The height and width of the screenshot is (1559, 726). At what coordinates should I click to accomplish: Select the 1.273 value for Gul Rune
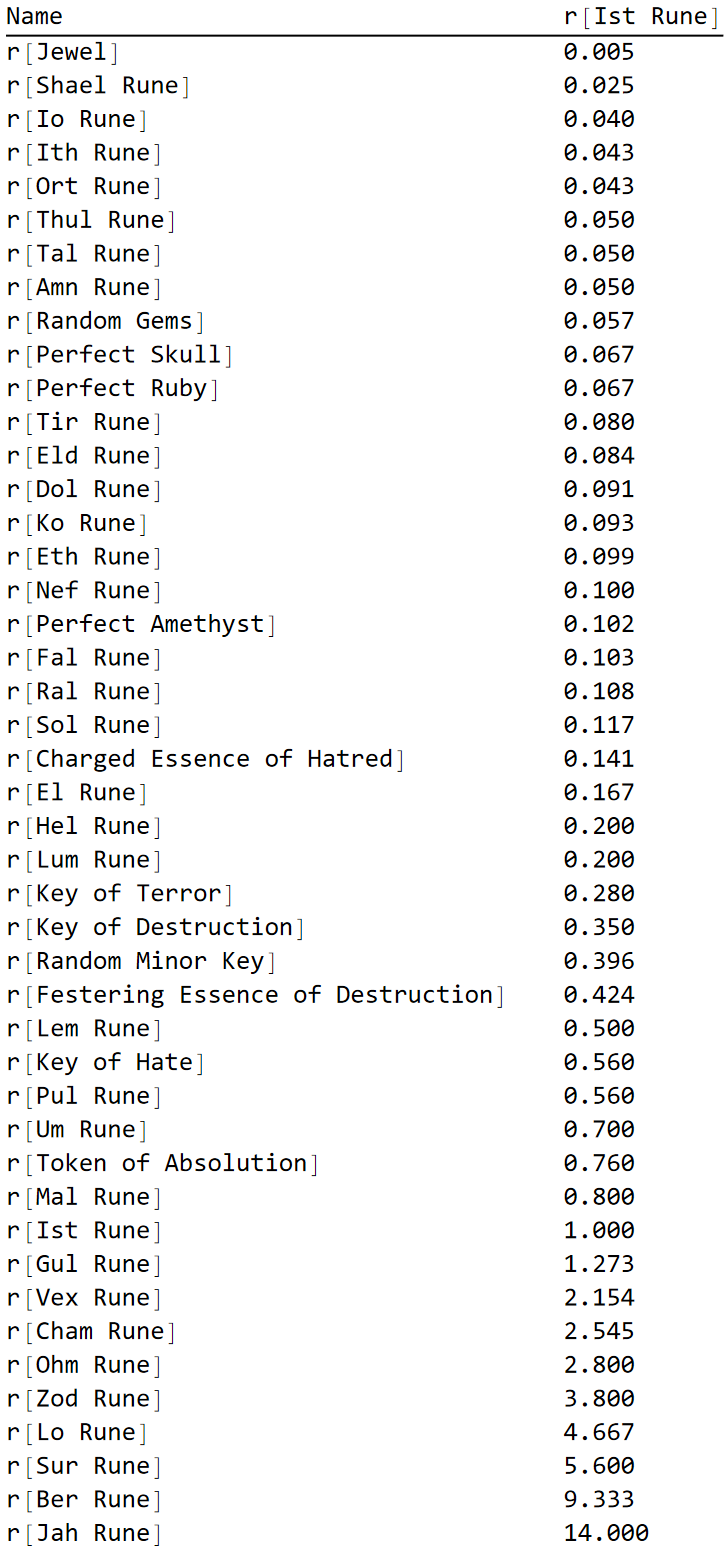(599, 1264)
